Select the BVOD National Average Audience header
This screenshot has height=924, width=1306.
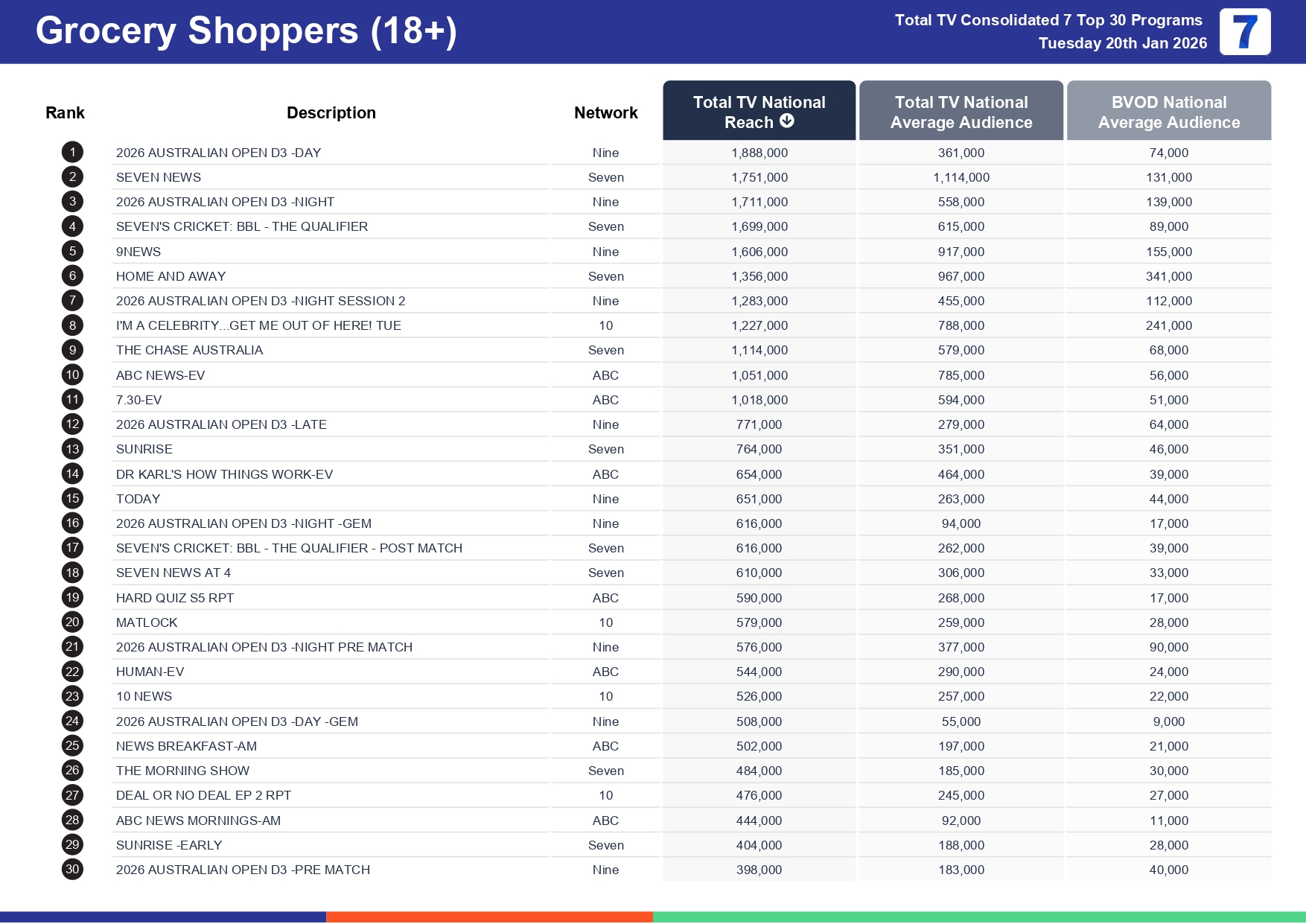(1168, 112)
